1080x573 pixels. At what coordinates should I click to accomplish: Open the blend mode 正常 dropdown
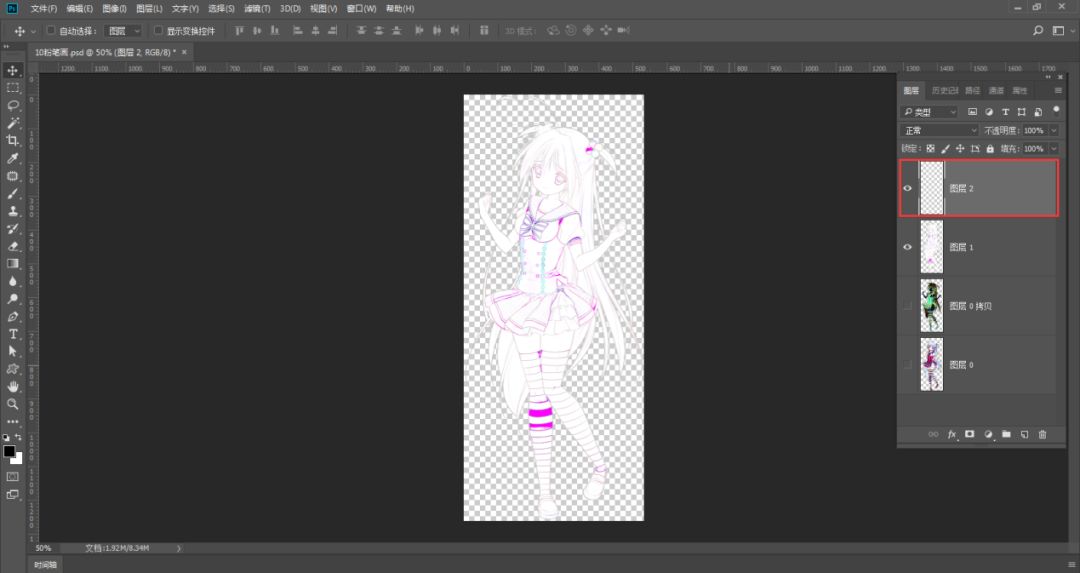(x=940, y=131)
